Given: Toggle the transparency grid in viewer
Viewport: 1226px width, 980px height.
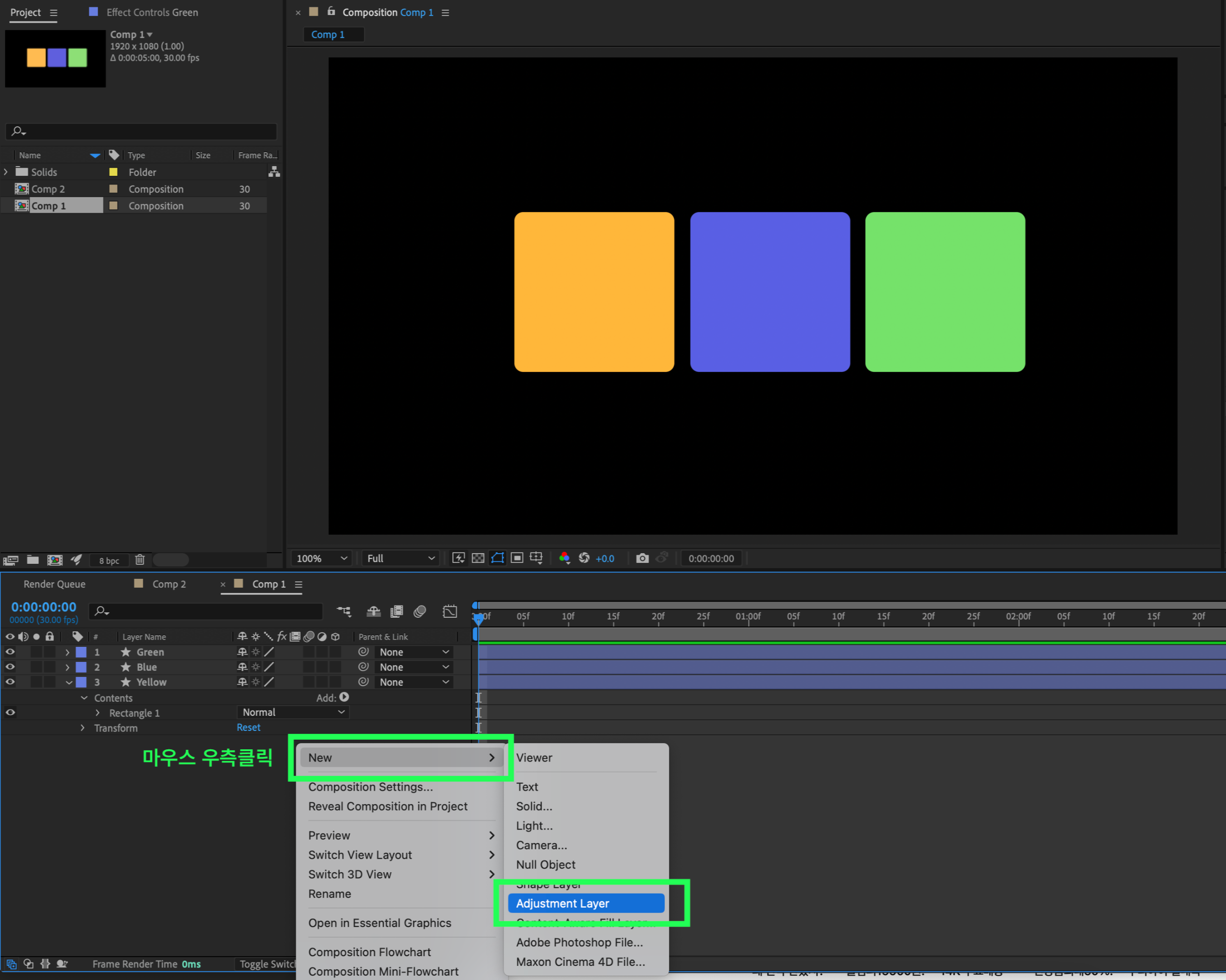Looking at the screenshot, I should tap(478, 558).
